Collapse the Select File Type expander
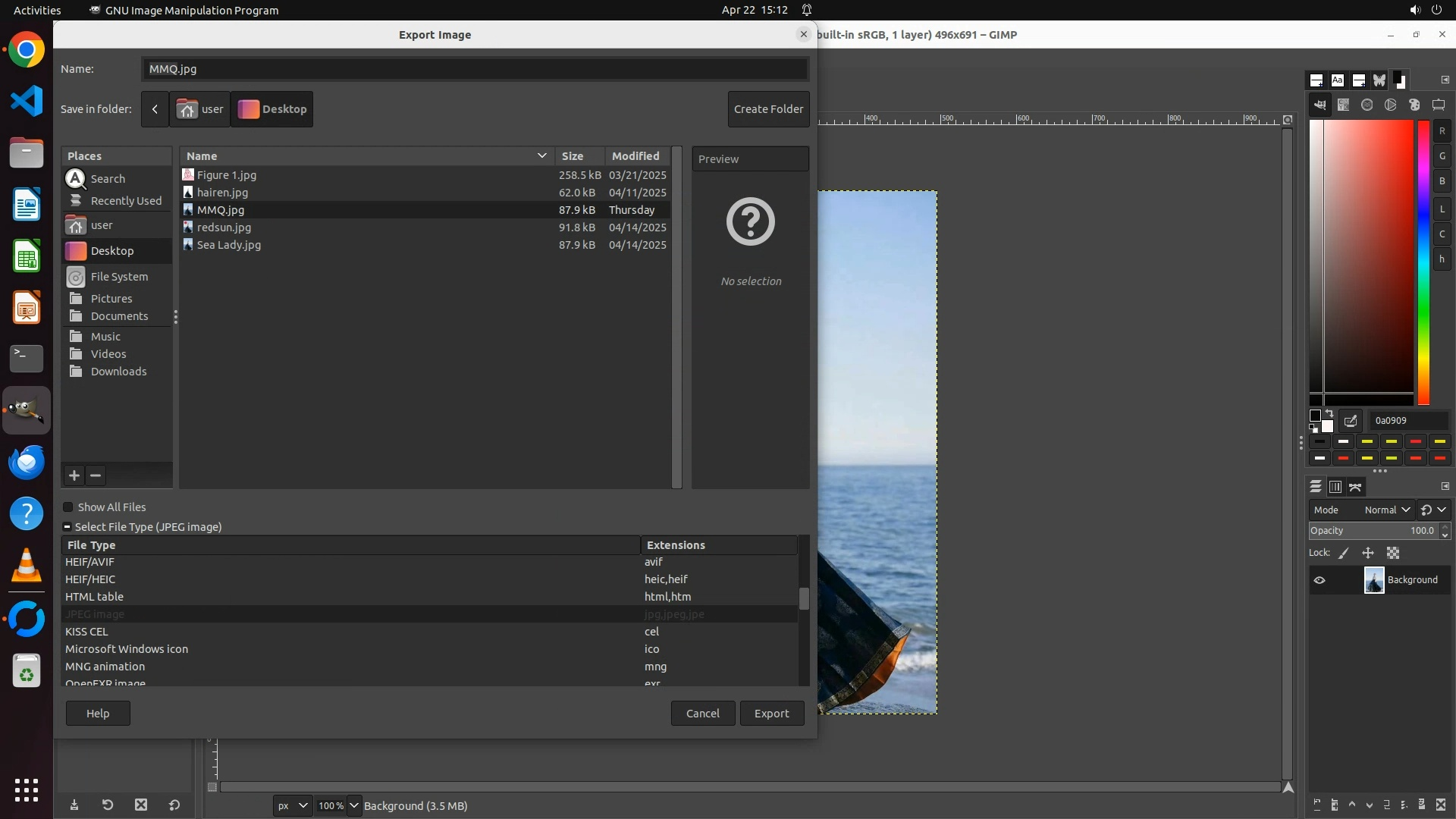 point(67,527)
